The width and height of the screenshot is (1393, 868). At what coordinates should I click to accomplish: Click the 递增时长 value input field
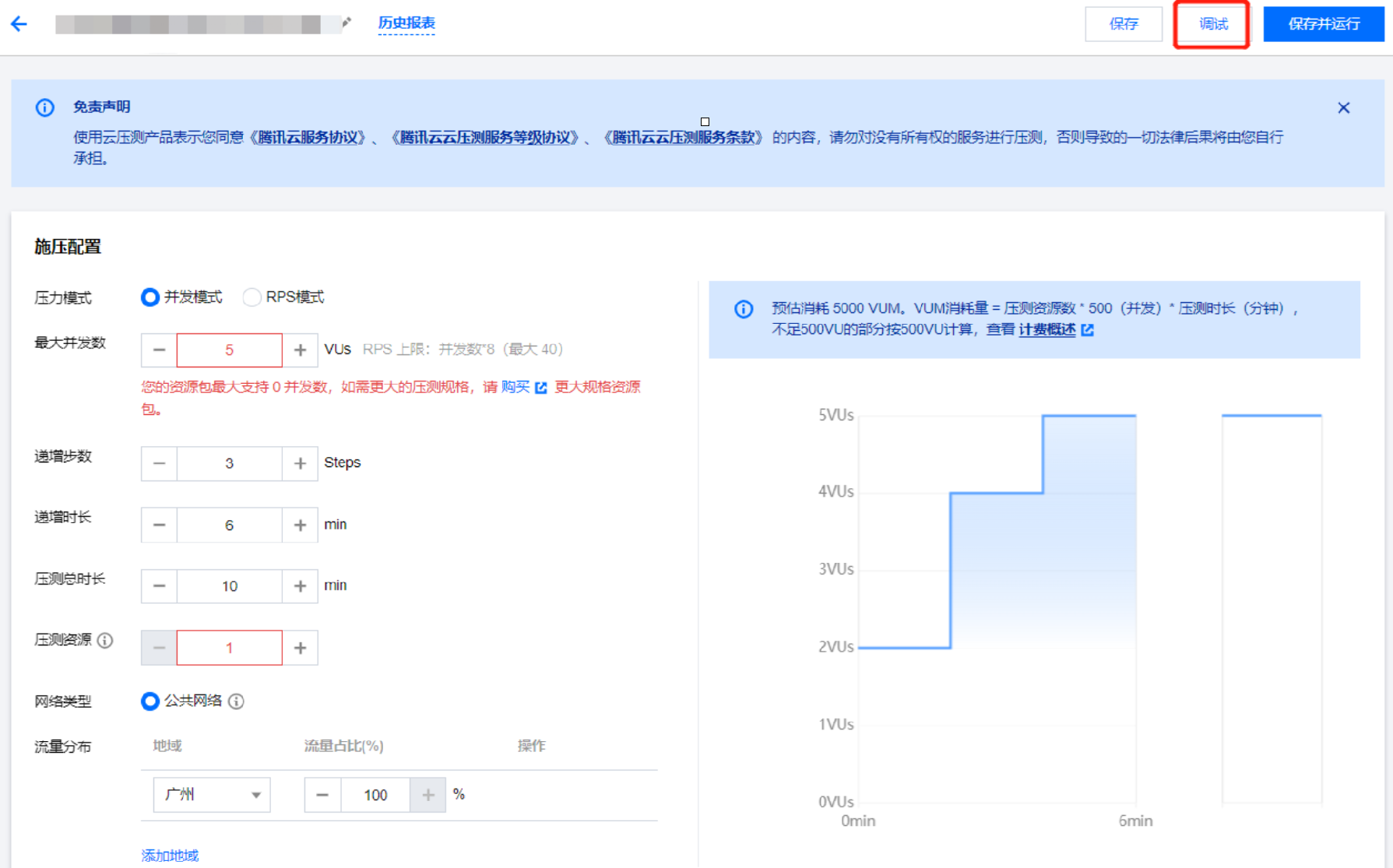tap(229, 525)
